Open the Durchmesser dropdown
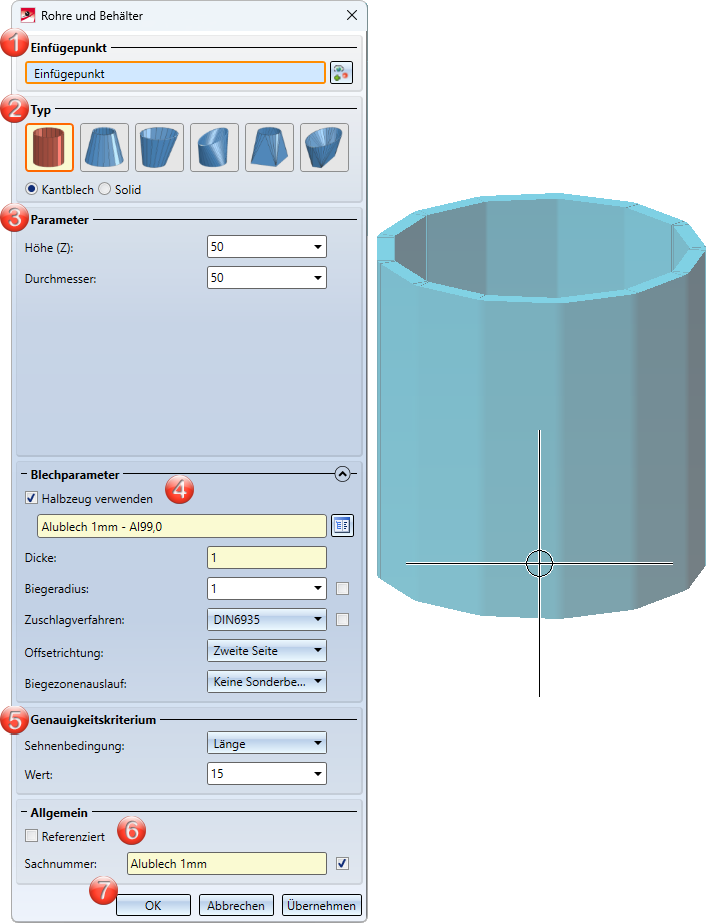This screenshot has width=706, height=923. (318, 277)
